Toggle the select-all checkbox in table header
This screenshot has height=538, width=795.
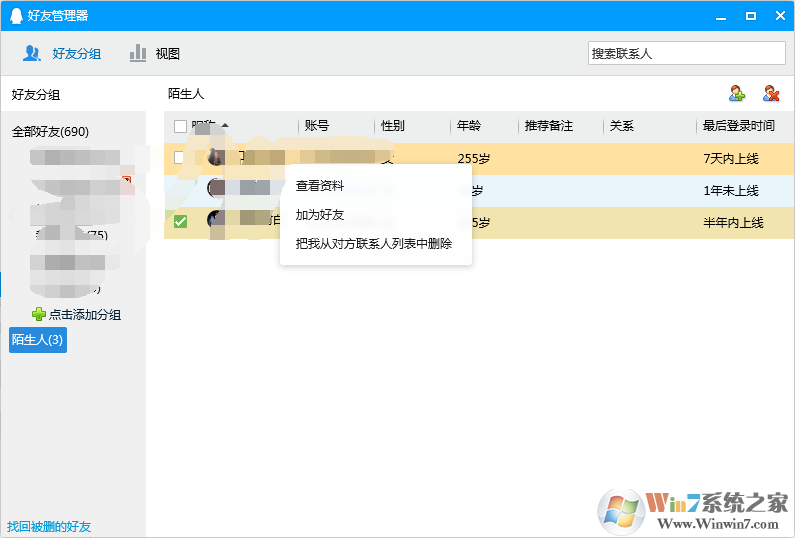coord(180,126)
